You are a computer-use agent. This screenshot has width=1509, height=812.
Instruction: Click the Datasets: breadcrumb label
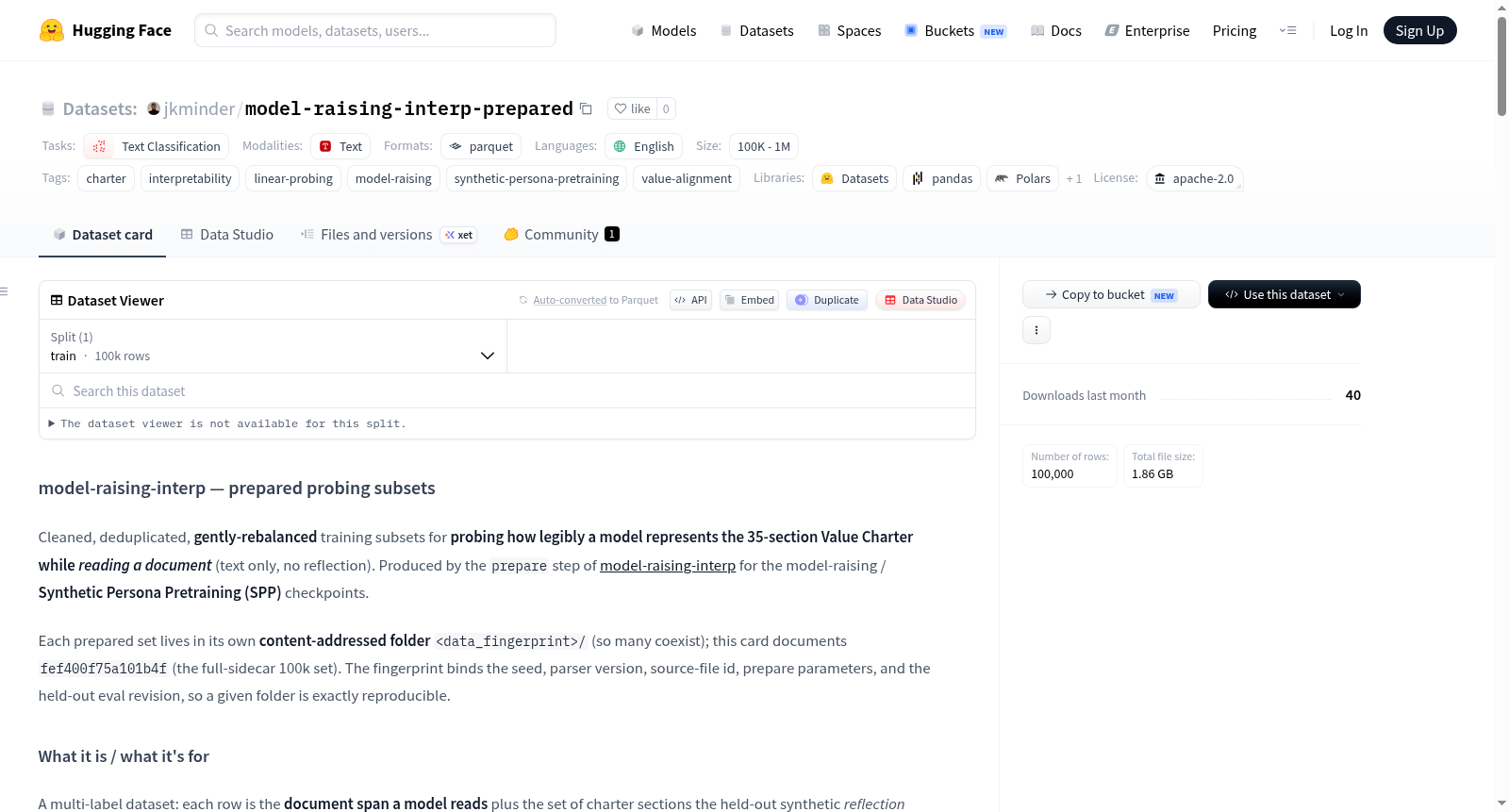100,108
